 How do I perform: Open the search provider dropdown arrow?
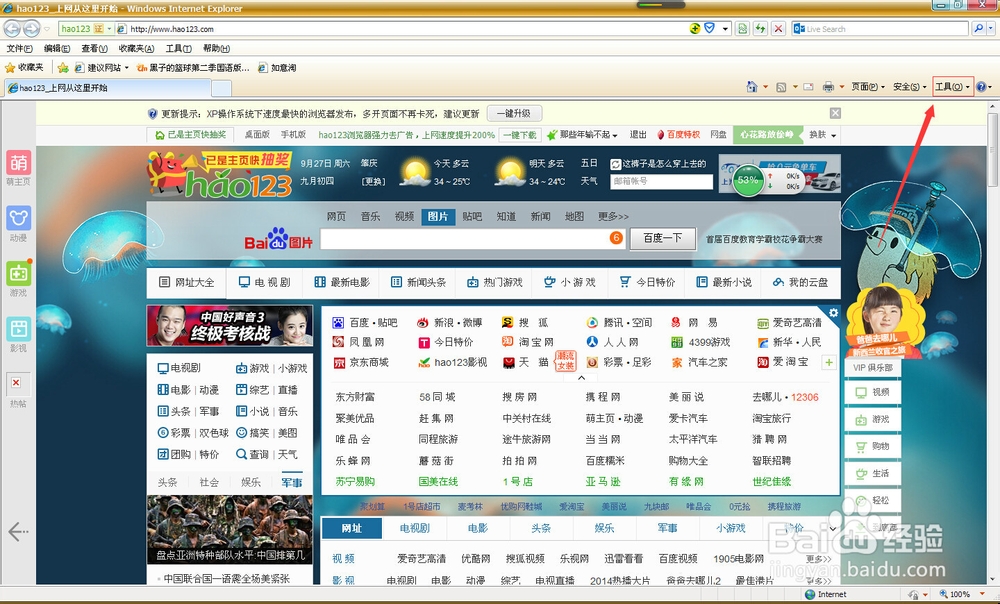(x=991, y=29)
